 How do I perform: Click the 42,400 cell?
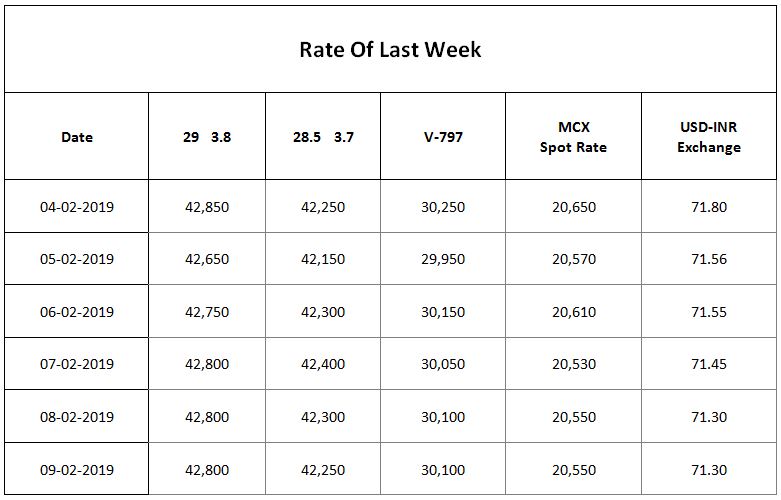[x=323, y=364]
